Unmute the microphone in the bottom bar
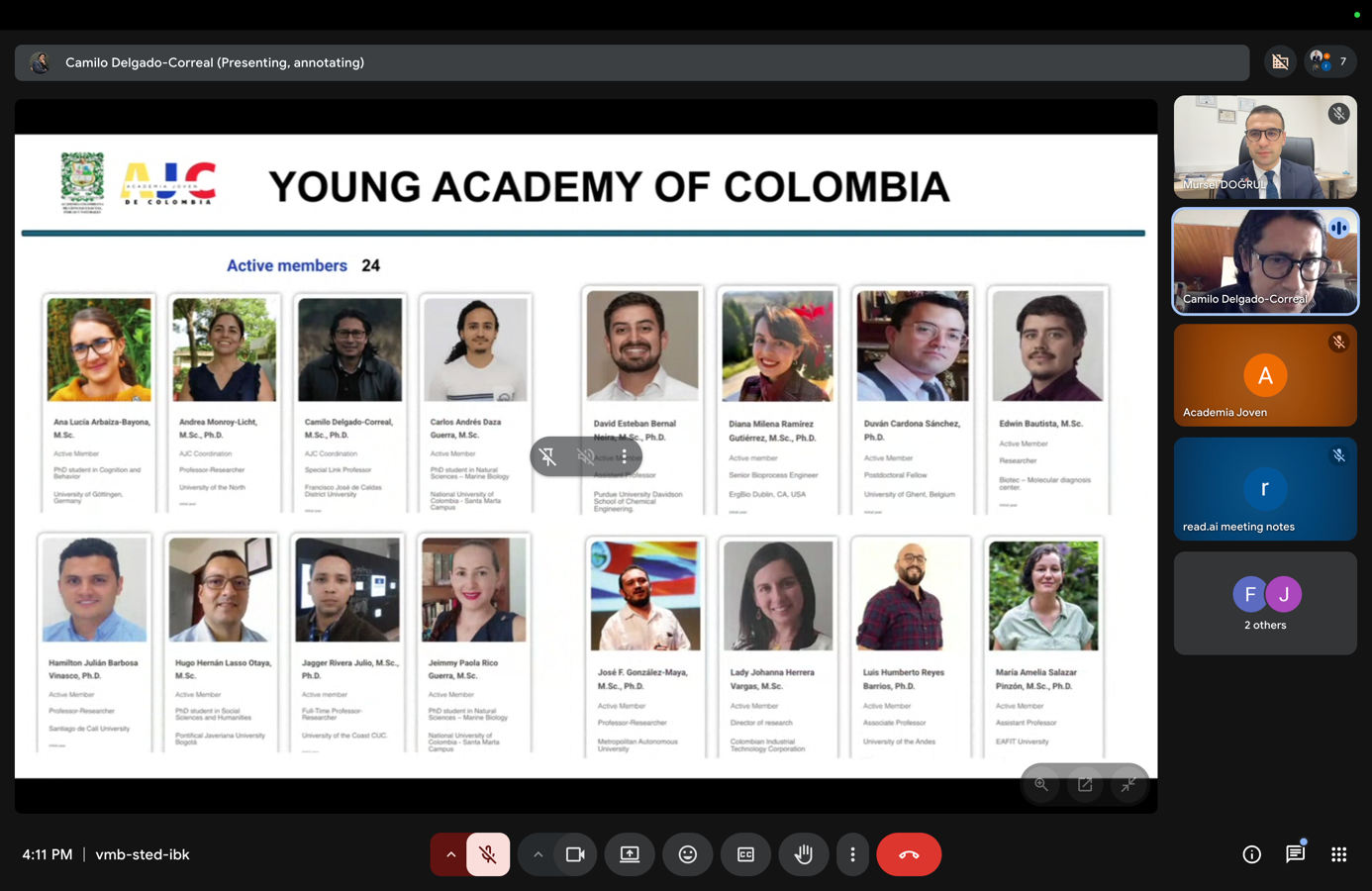The width and height of the screenshot is (1372, 891). pyautogui.click(x=488, y=854)
